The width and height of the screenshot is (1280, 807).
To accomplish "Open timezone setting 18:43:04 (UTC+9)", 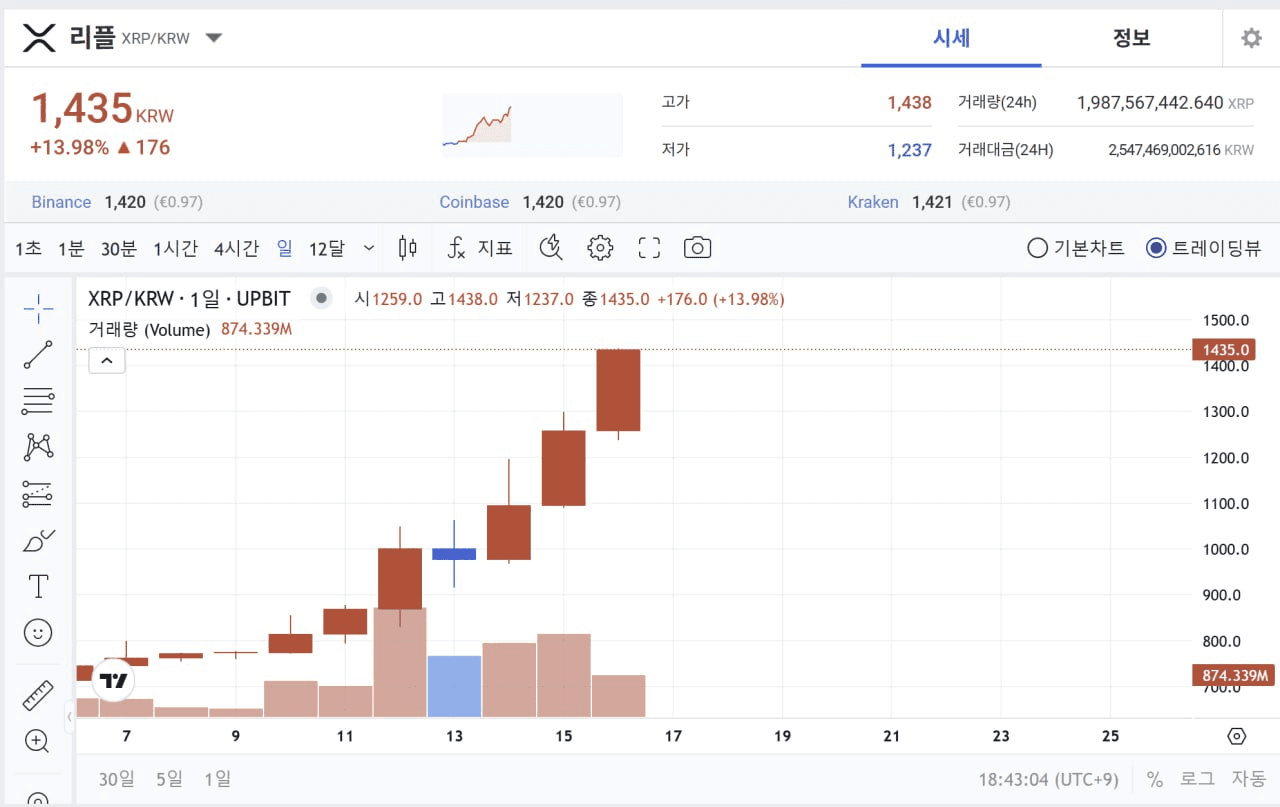I will (x=1048, y=779).
